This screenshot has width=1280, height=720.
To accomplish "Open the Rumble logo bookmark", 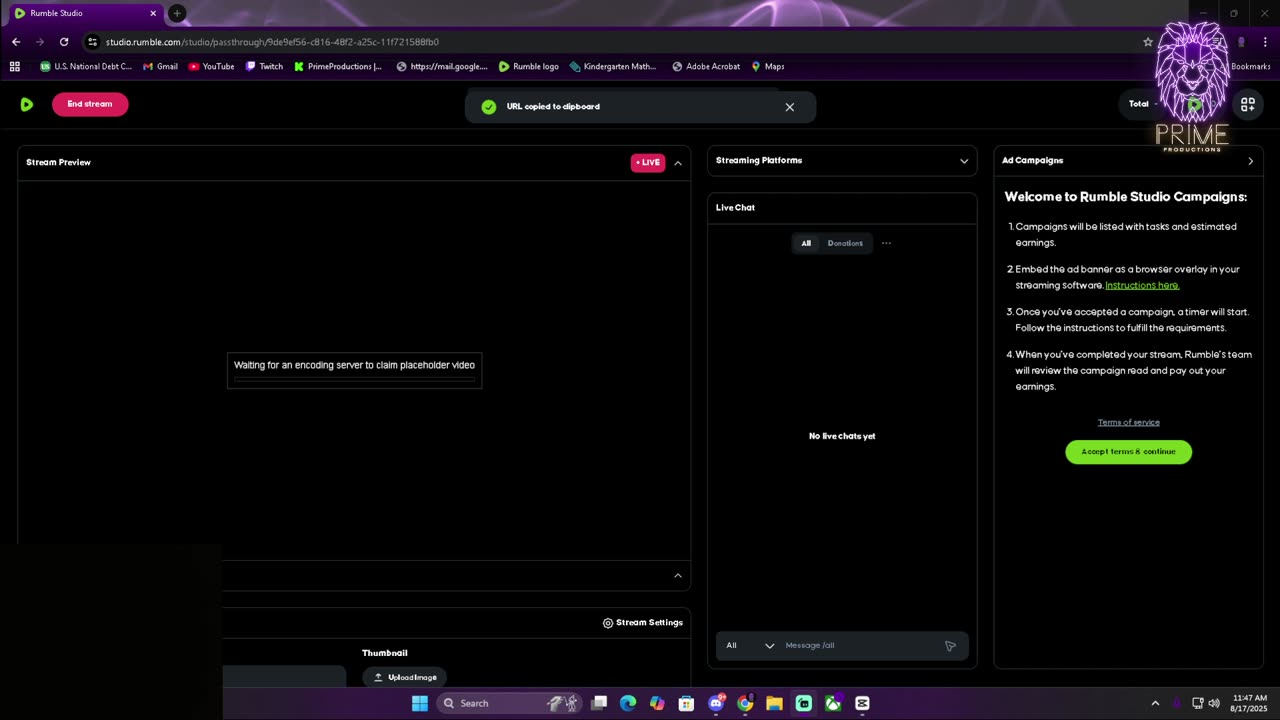I will (x=529, y=67).
